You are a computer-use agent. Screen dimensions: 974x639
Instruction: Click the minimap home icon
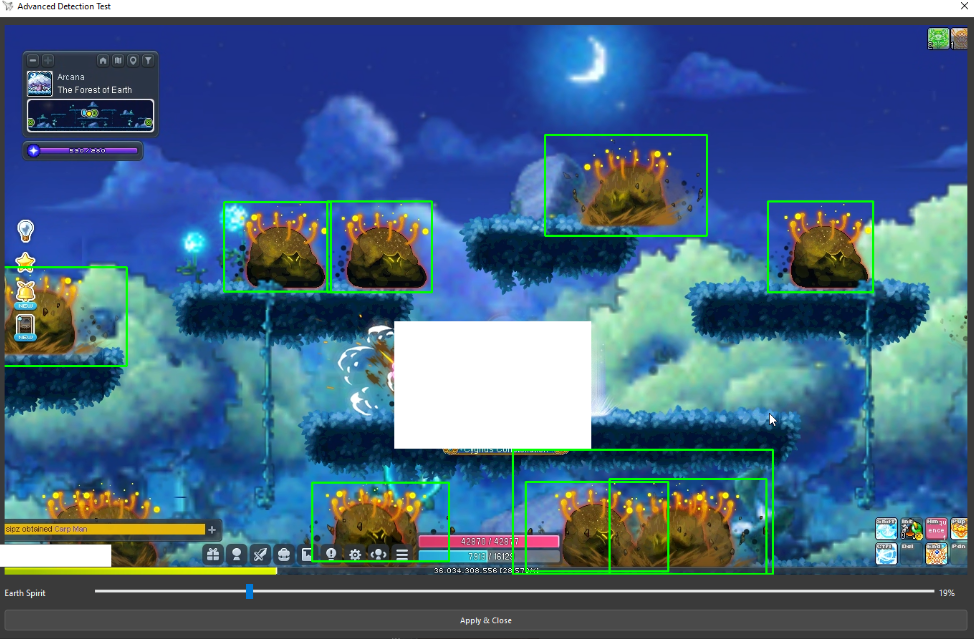point(103,61)
